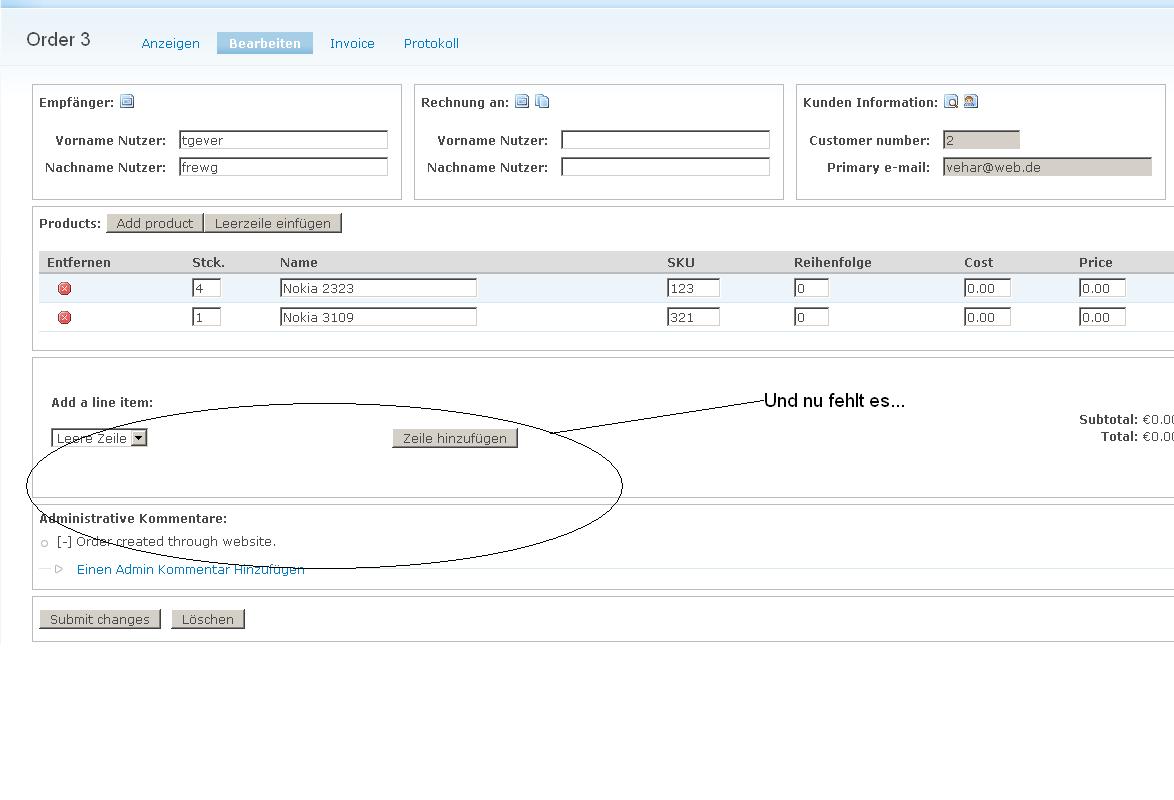Remove the Nokia 2323 product row
The width and height of the screenshot is (1174, 800).
tap(65, 289)
